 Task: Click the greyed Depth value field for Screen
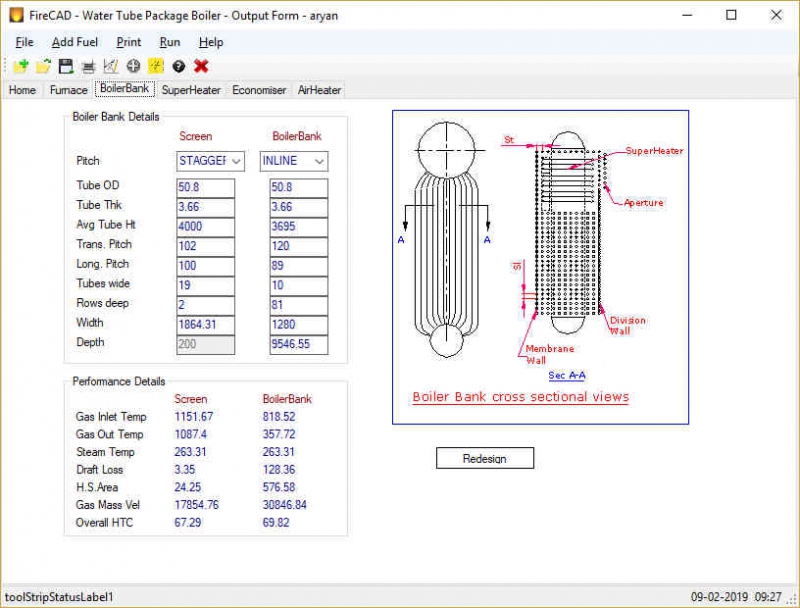tap(205, 344)
